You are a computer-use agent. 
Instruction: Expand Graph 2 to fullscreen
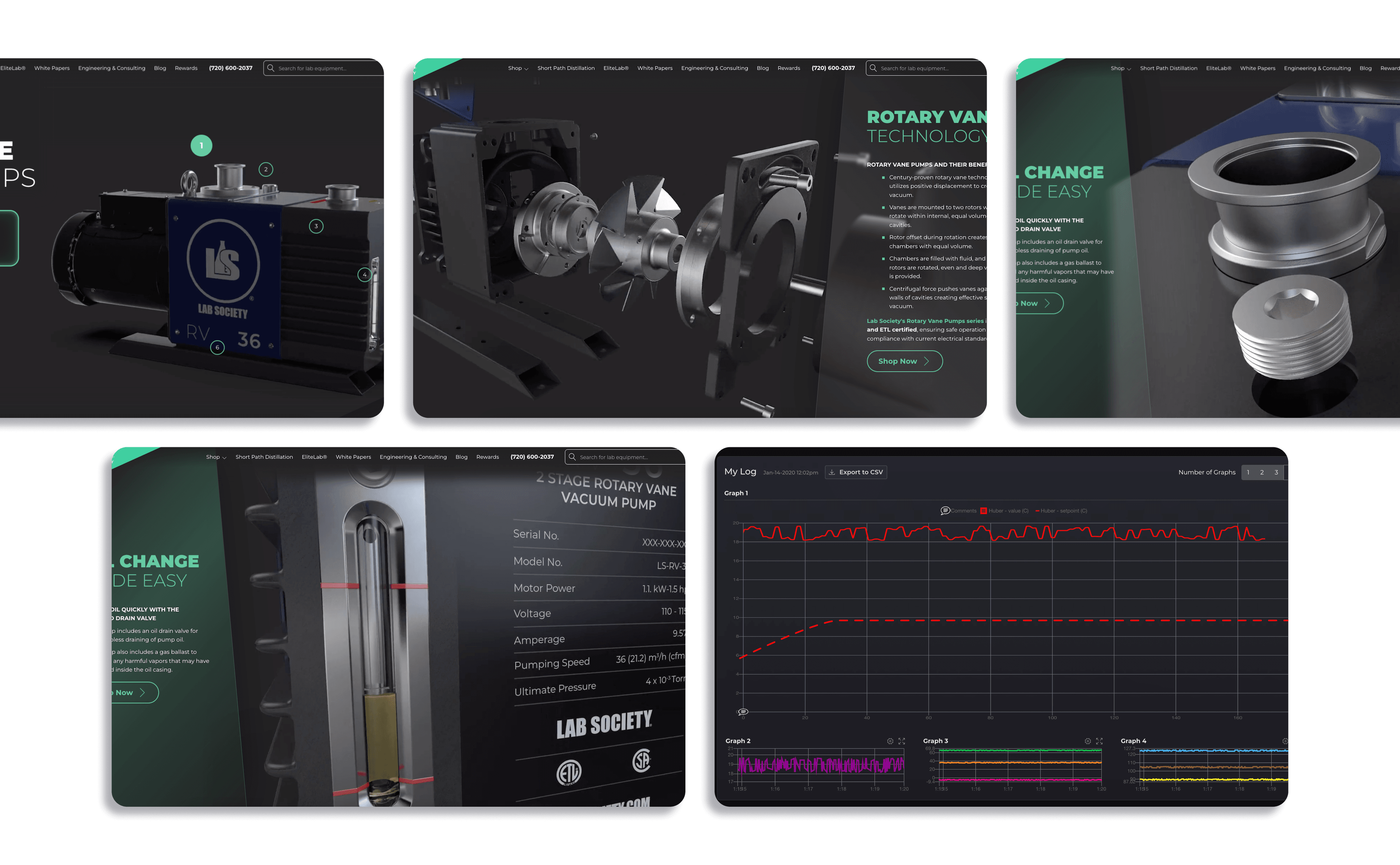click(902, 741)
